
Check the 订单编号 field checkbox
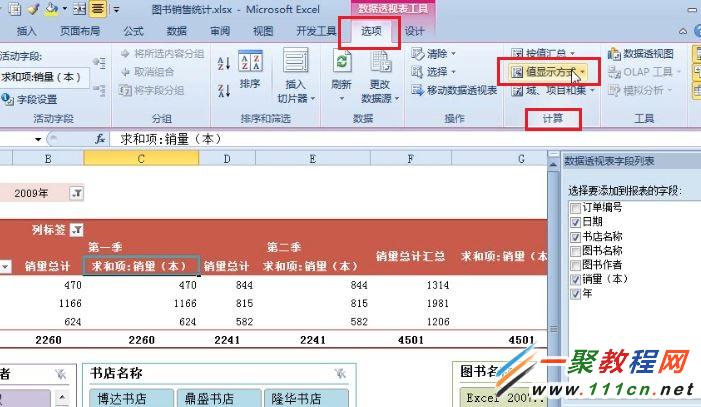[575, 208]
